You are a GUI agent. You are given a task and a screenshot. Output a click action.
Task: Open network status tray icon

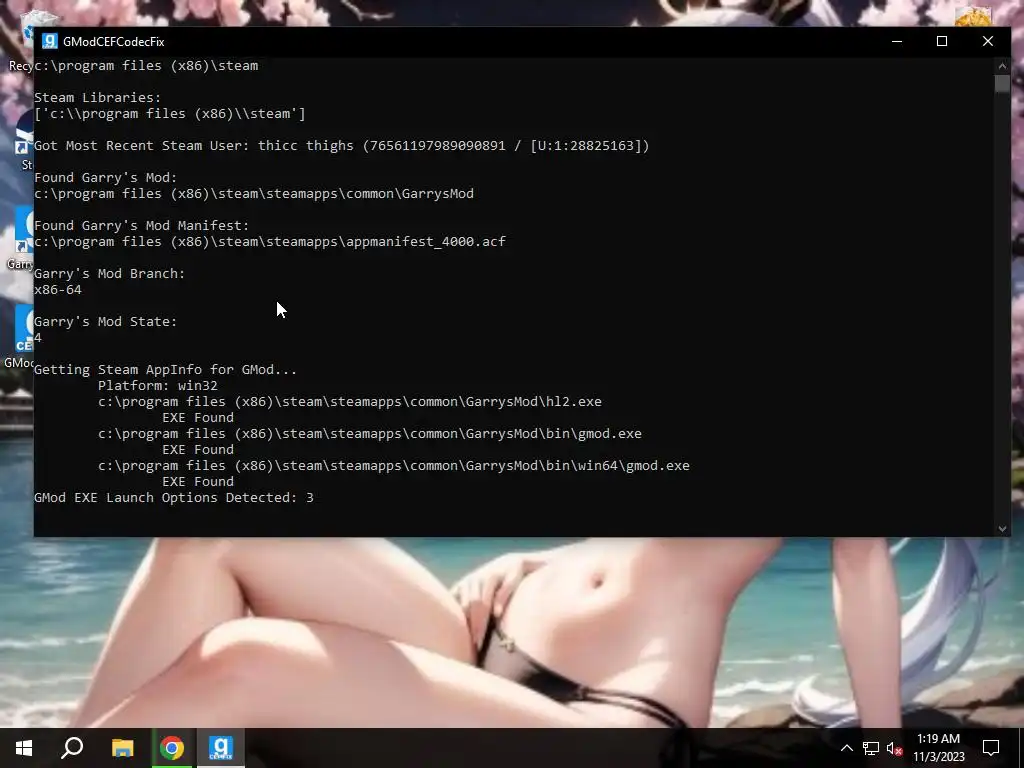[871, 748]
